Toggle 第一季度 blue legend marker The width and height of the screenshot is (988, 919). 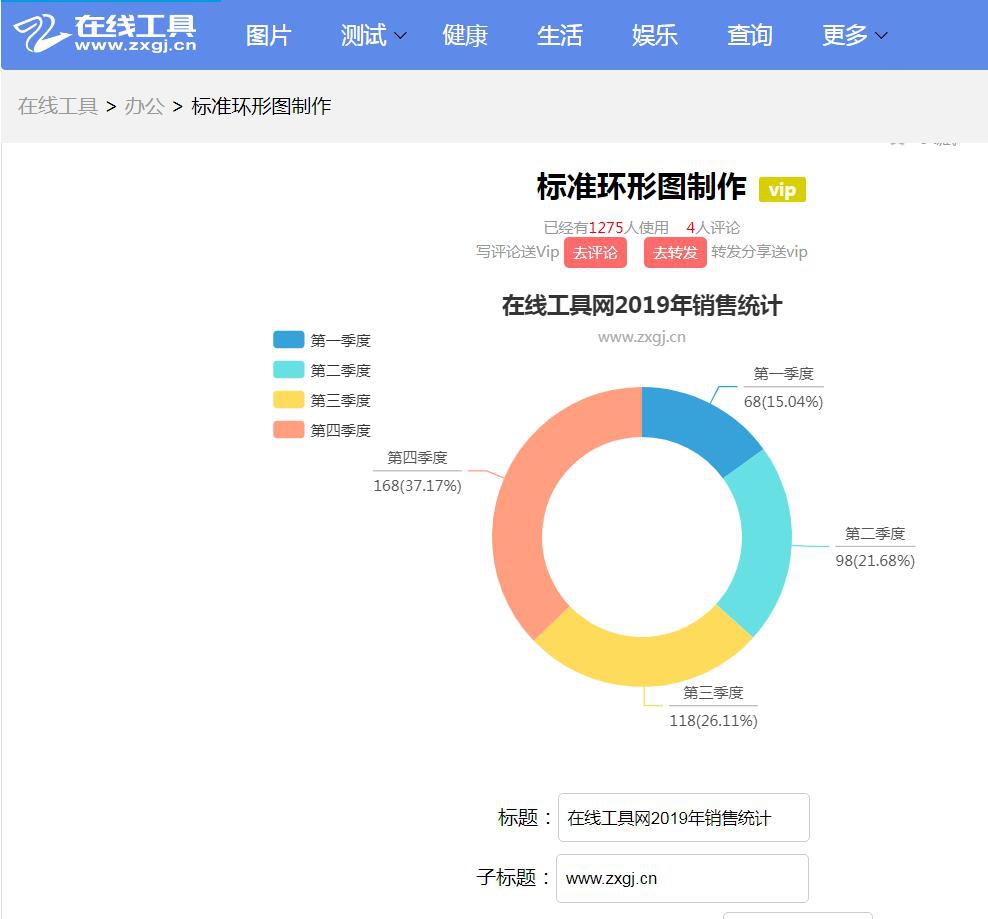click(288, 340)
